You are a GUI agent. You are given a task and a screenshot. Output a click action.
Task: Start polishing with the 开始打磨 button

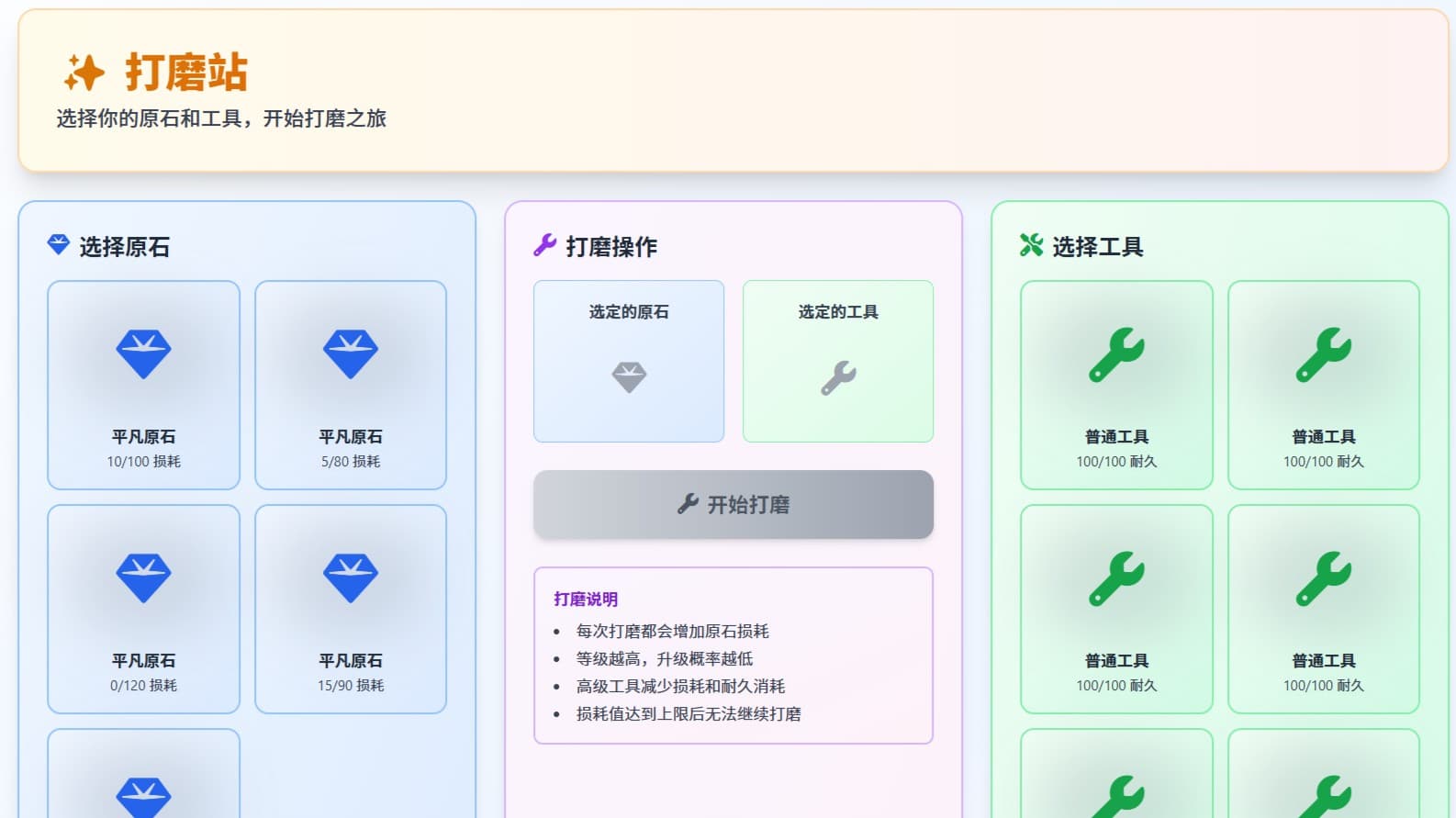point(734,504)
